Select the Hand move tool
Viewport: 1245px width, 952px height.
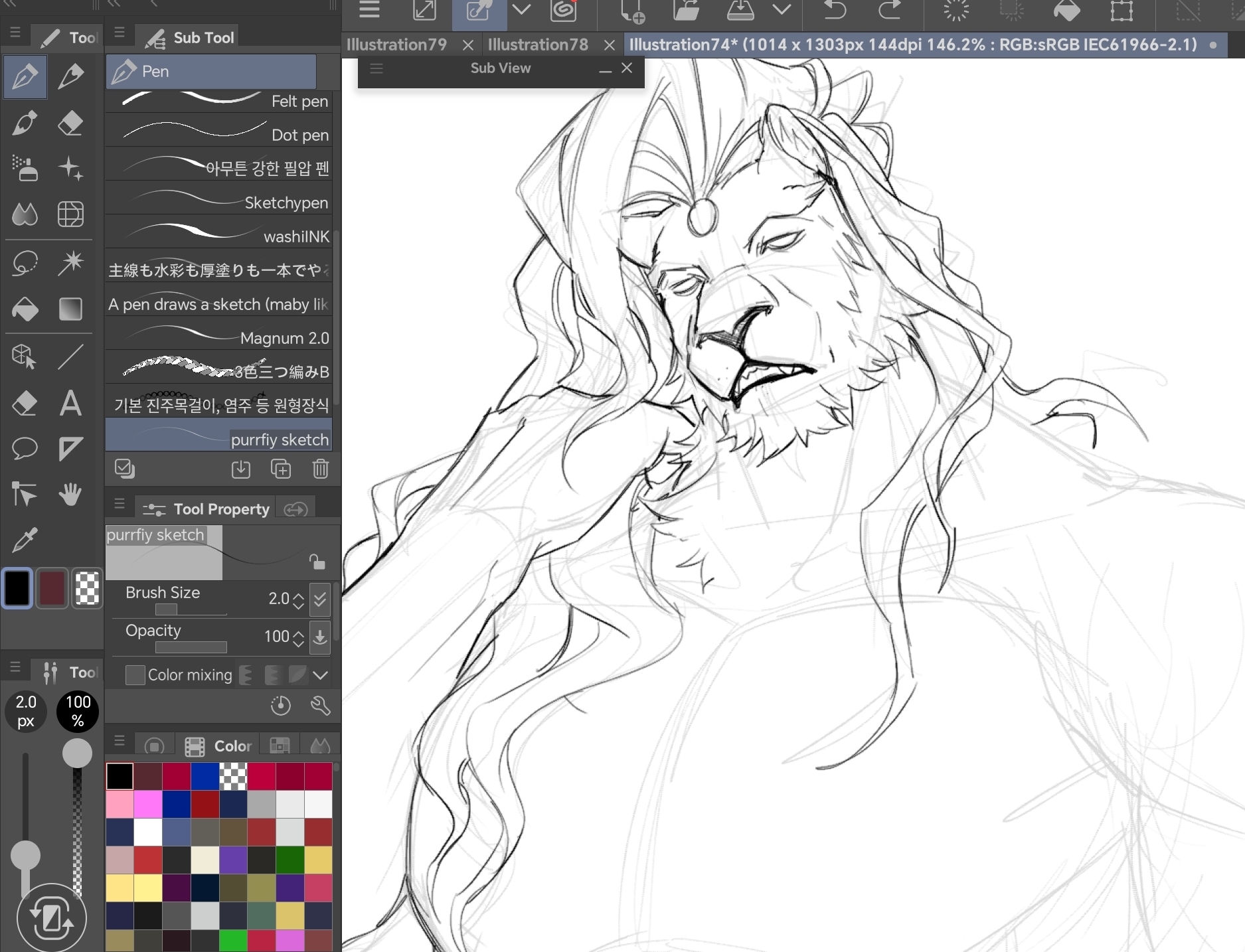pyautogui.click(x=70, y=495)
